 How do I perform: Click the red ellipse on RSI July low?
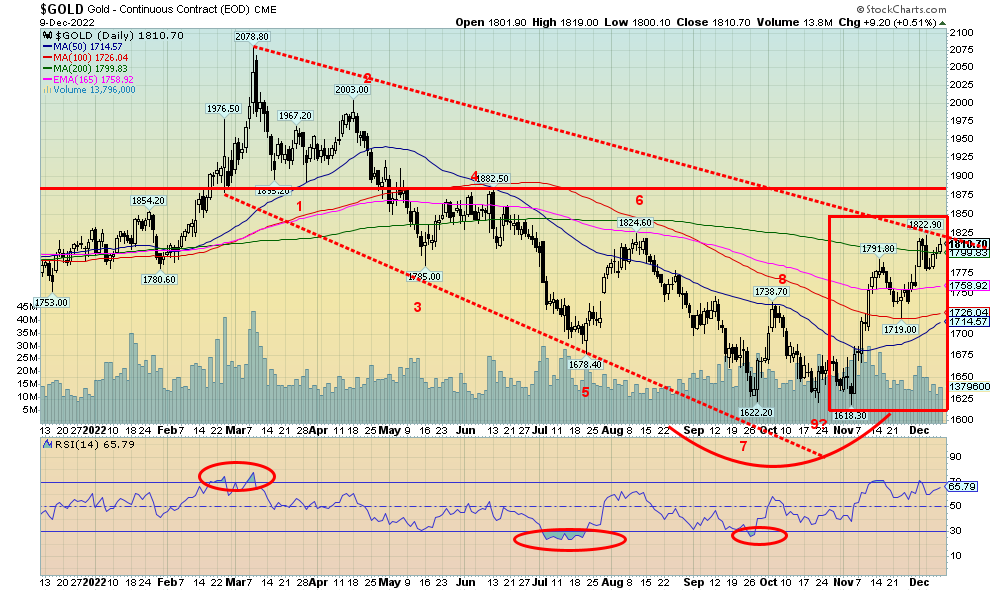click(569, 539)
